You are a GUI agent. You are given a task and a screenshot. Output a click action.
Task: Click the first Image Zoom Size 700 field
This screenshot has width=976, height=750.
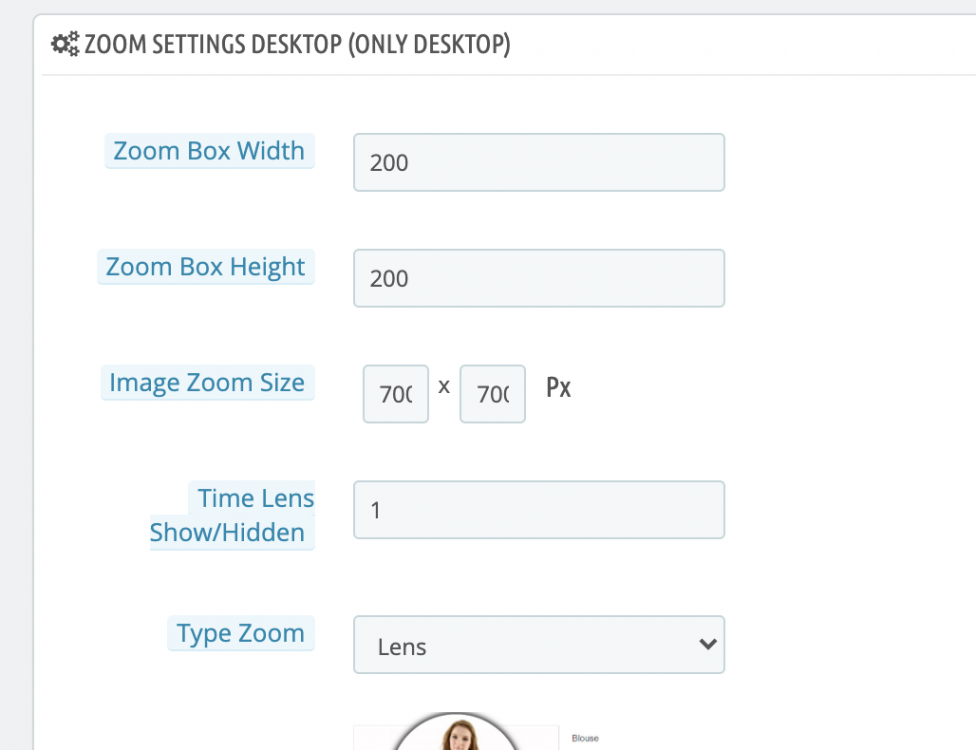[x=395, y=393]
